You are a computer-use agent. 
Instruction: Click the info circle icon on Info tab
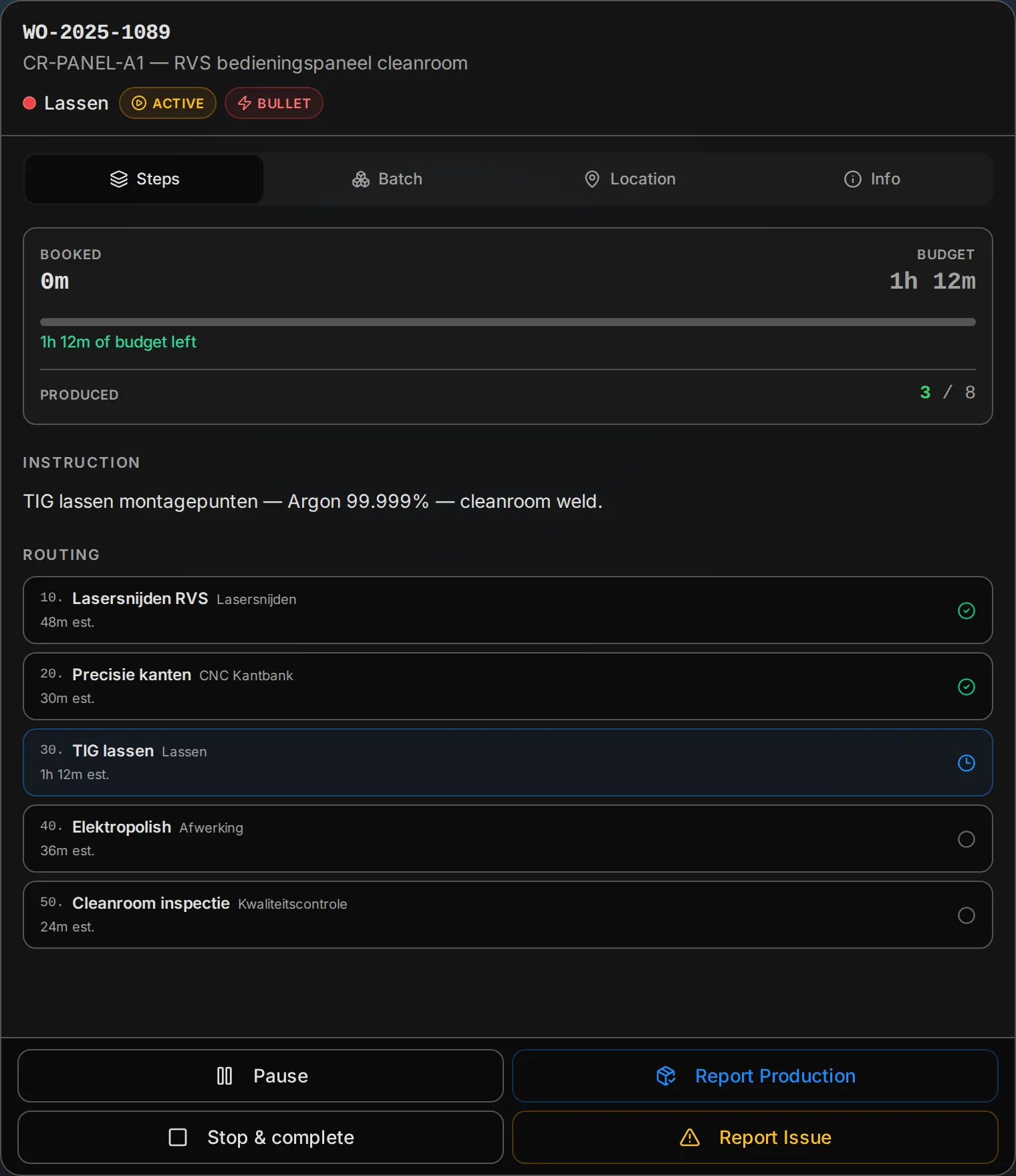(853, 179)
